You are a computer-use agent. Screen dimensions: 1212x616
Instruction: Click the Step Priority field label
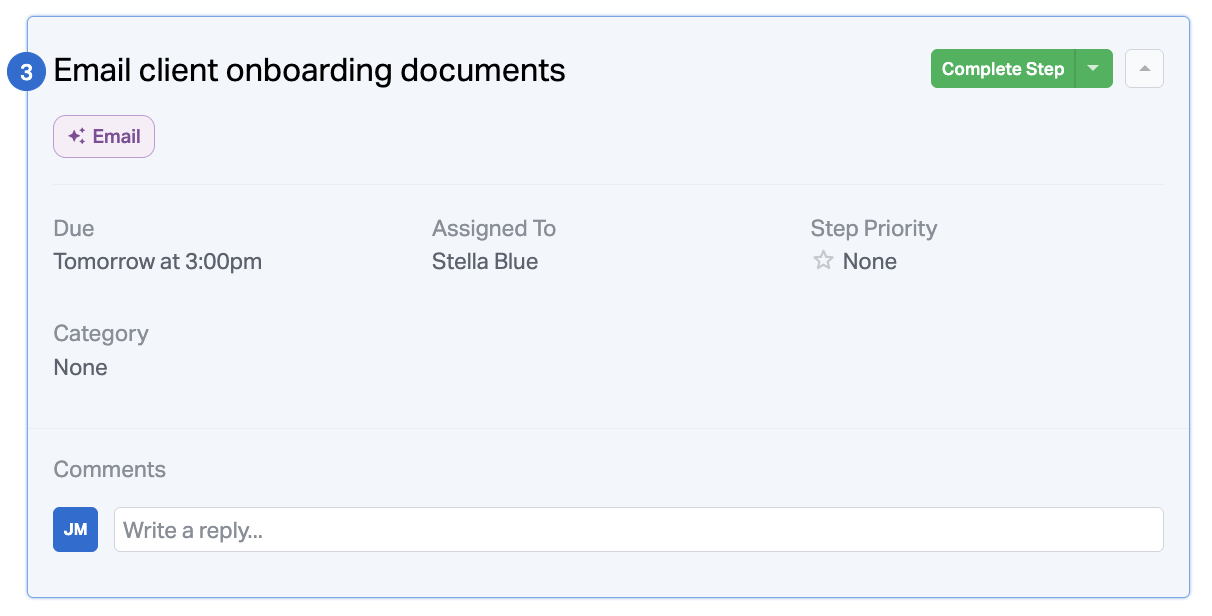coord(873,228)
